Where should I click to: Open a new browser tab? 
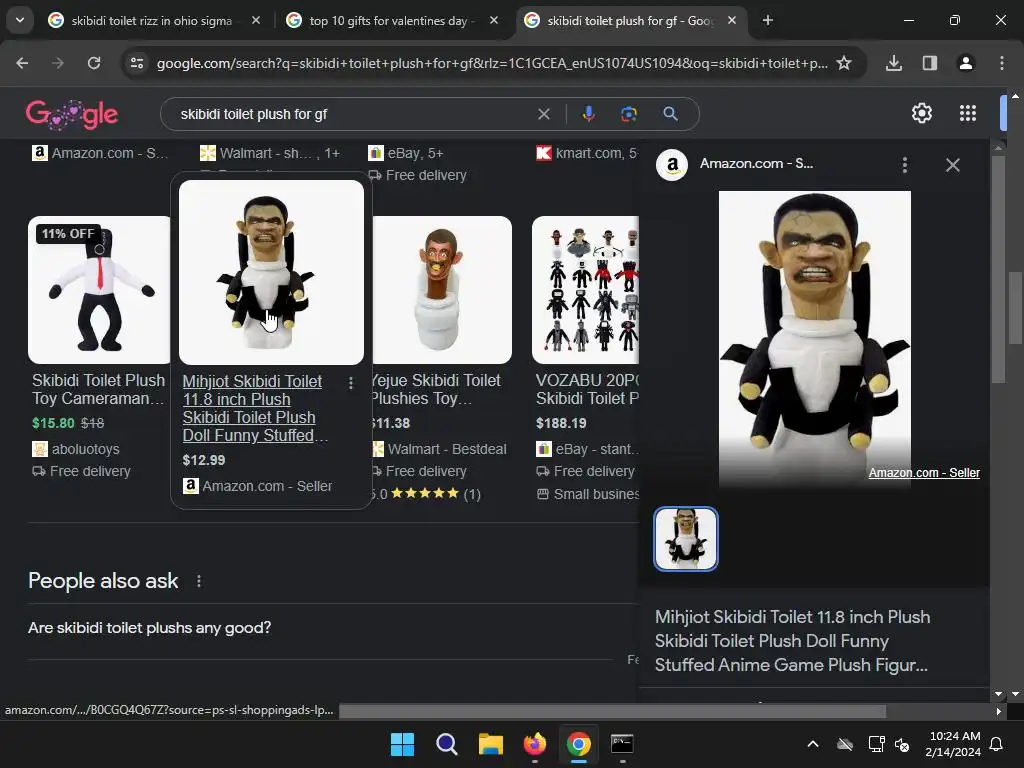768,21
